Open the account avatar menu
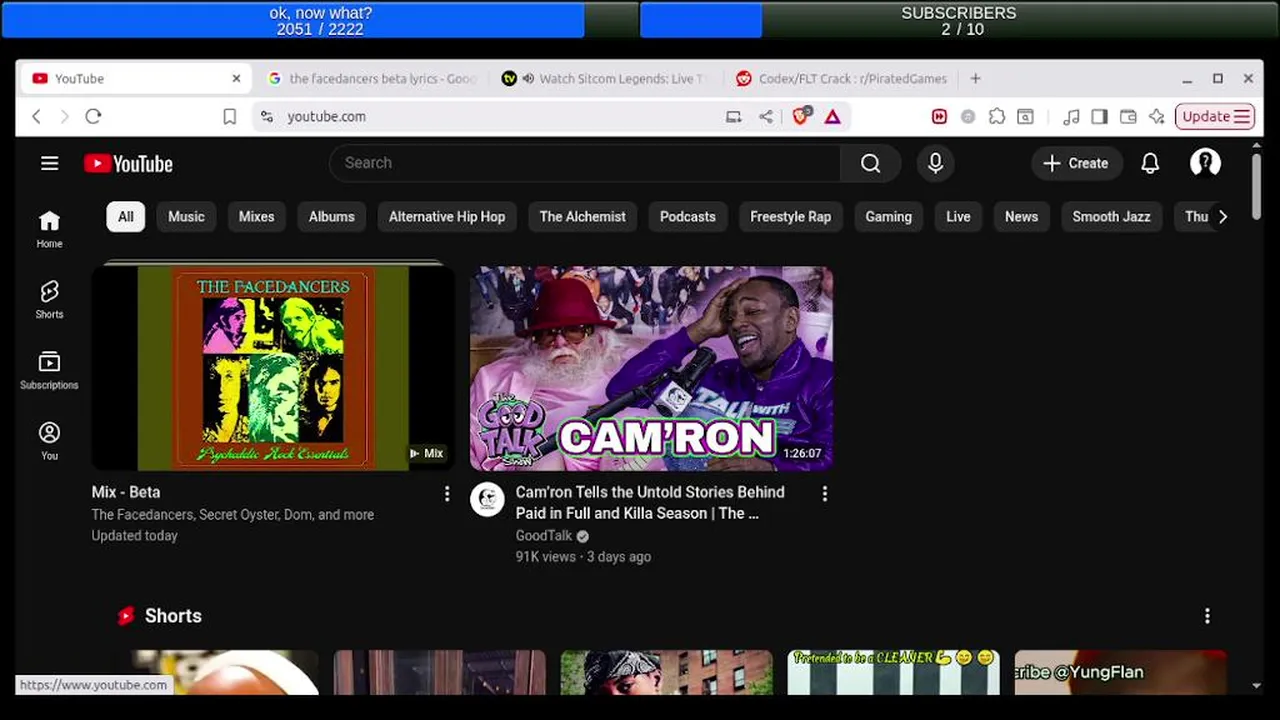Screen dimensions: 1280x720 click(x=1205, y=163)
